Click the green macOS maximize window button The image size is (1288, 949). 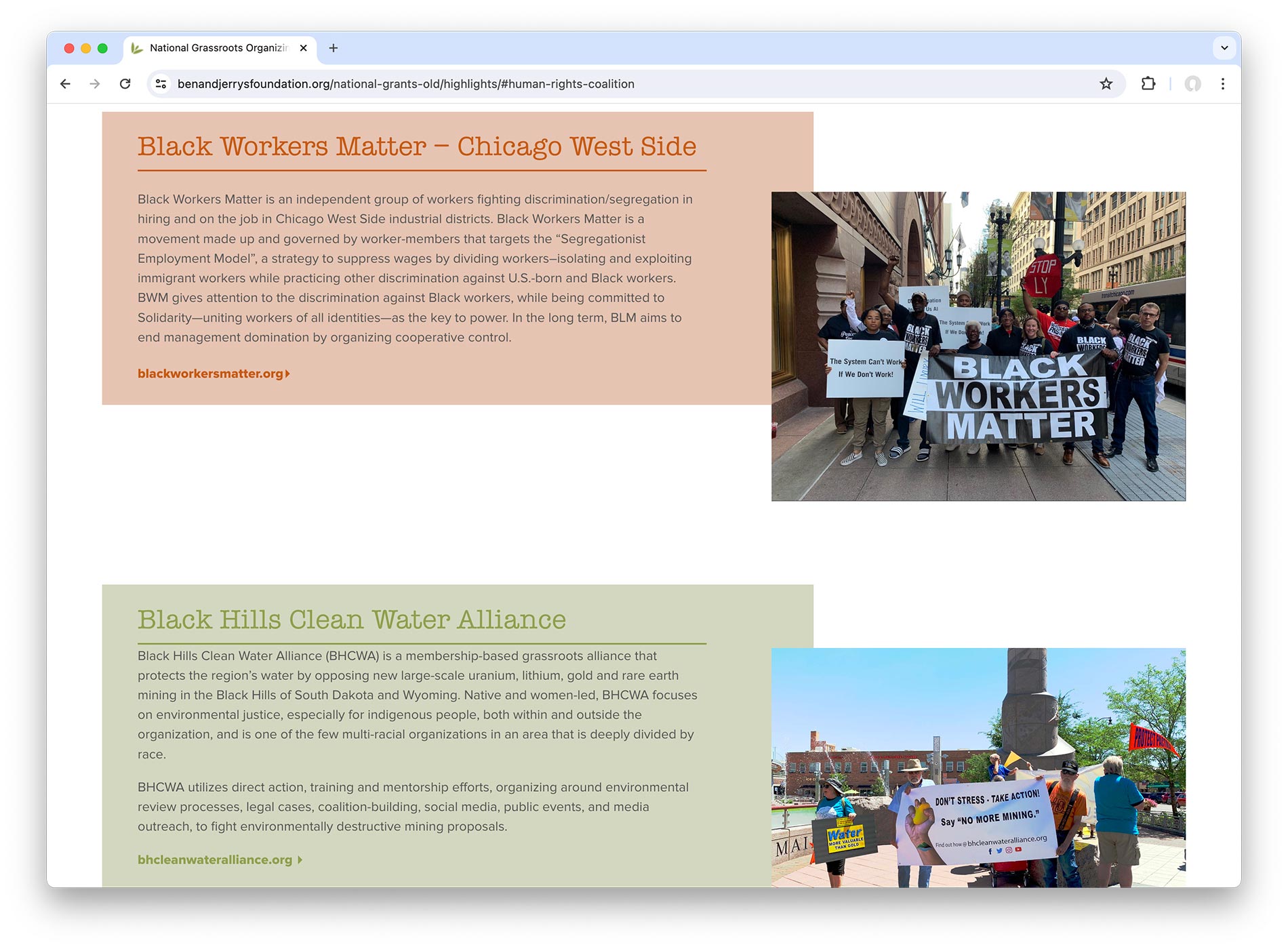point(102,48)
